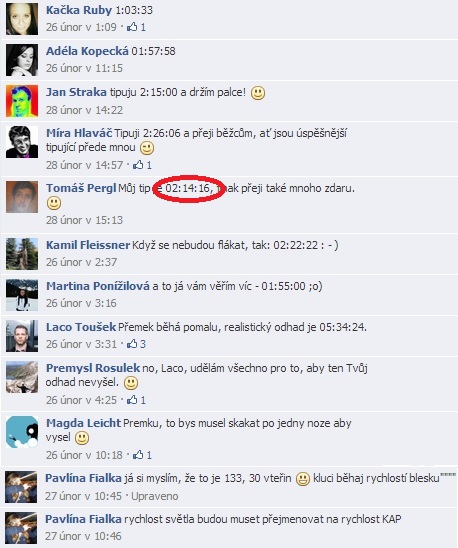Click Magda Leicht's blue cartoon avatar
Image resolution: width=458 pixels, height=548 pixels.
click(22, 432)
